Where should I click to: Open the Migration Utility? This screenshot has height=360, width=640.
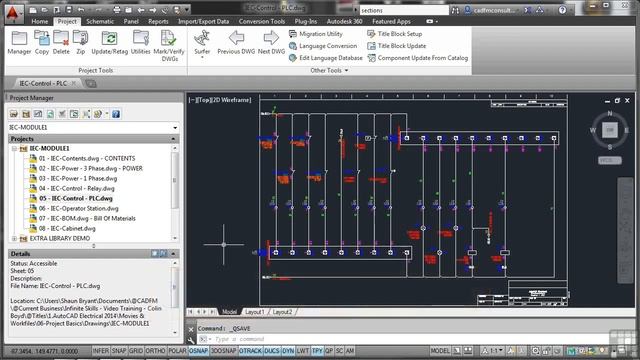316,34
